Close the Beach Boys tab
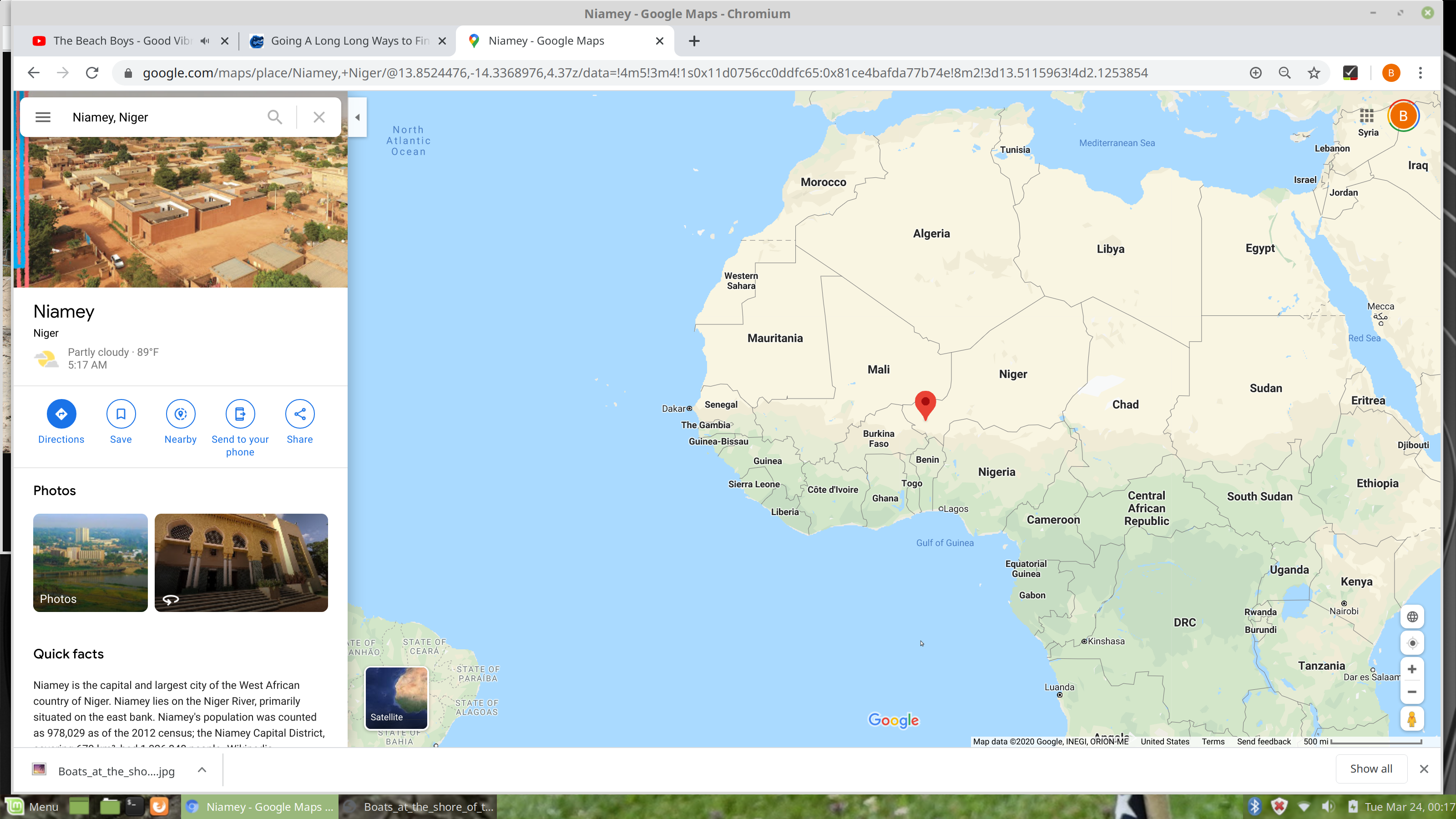 [225, 40]
